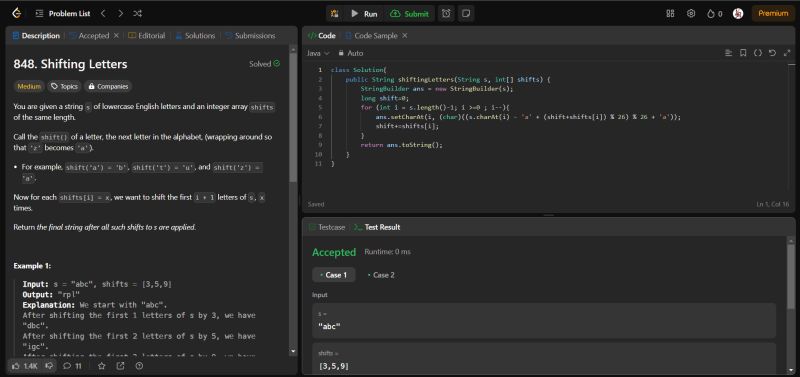The width and height of the screenshot is (800, 377).
Task: Run the code
Action: 364,14
